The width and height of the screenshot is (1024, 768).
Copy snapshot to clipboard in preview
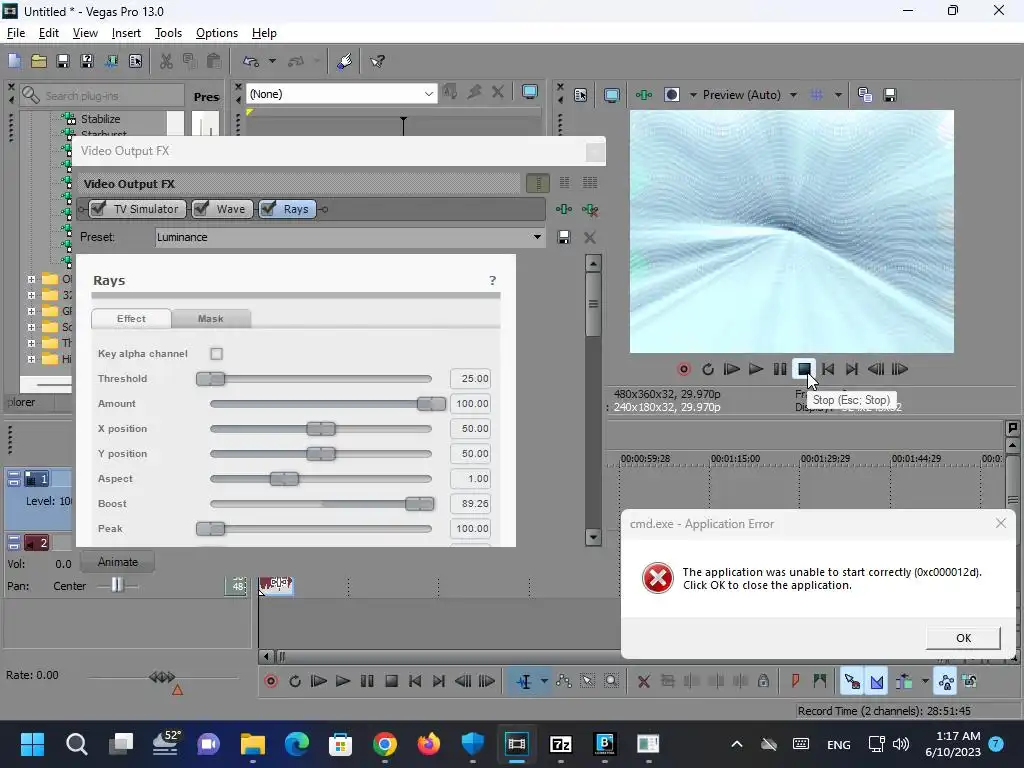point(865,95)
